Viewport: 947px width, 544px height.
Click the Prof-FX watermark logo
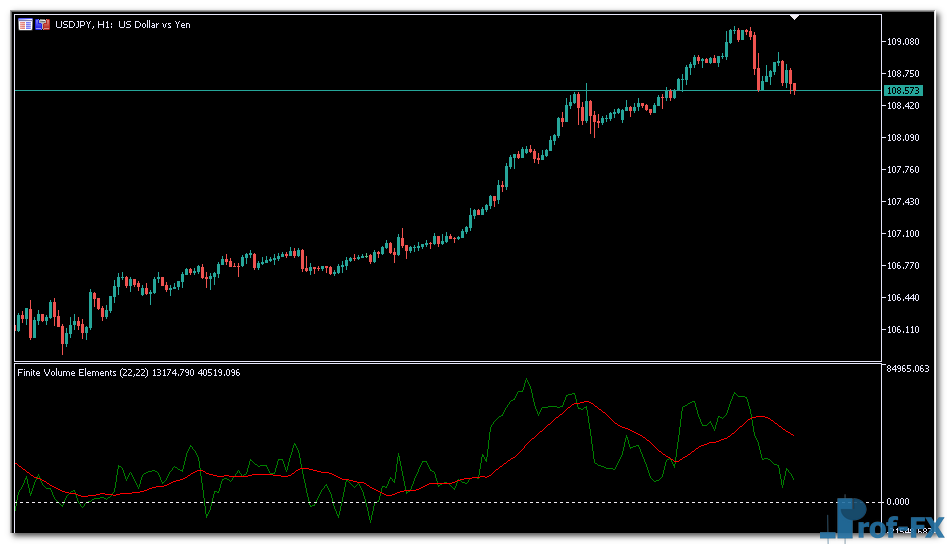click(880, 522)
